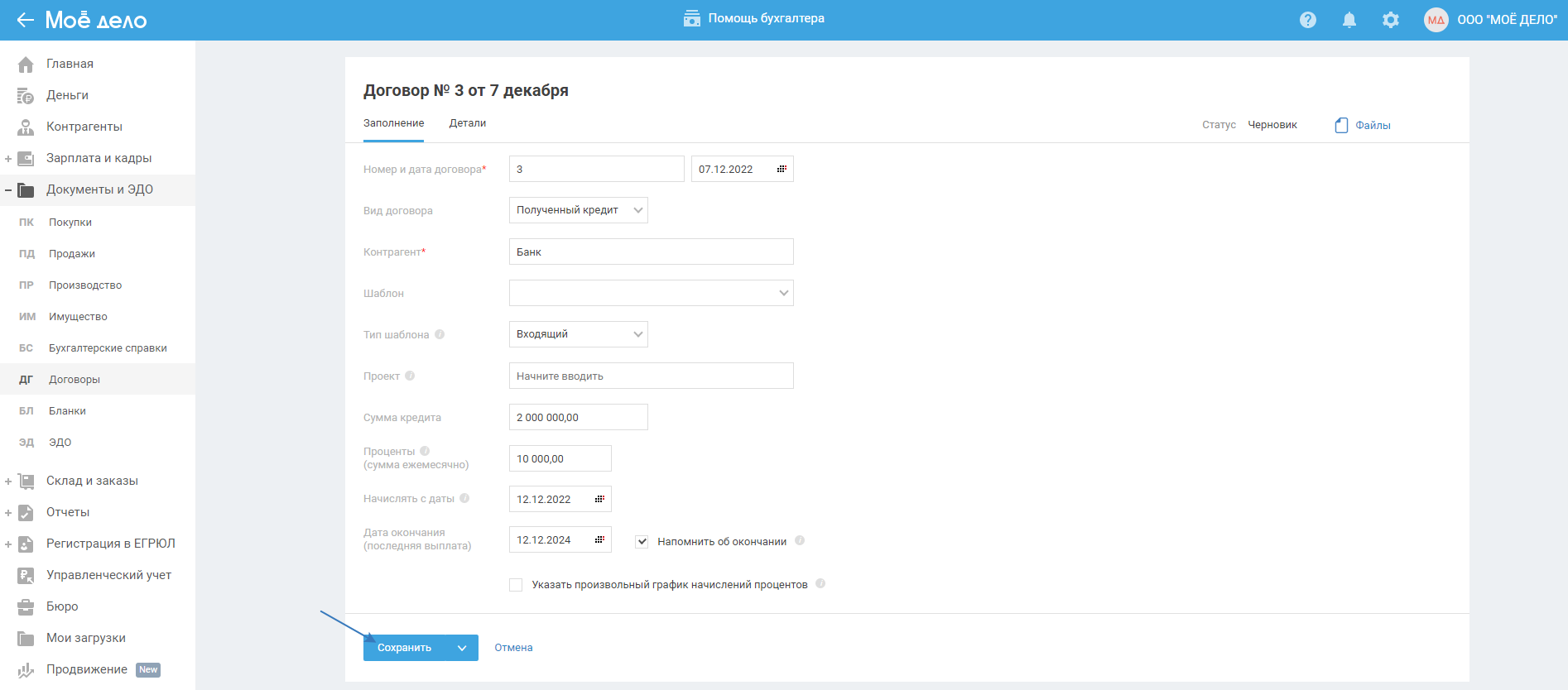Click the back arrow in header
Screen dimensions: 1568x690
(x=26, y=20)
